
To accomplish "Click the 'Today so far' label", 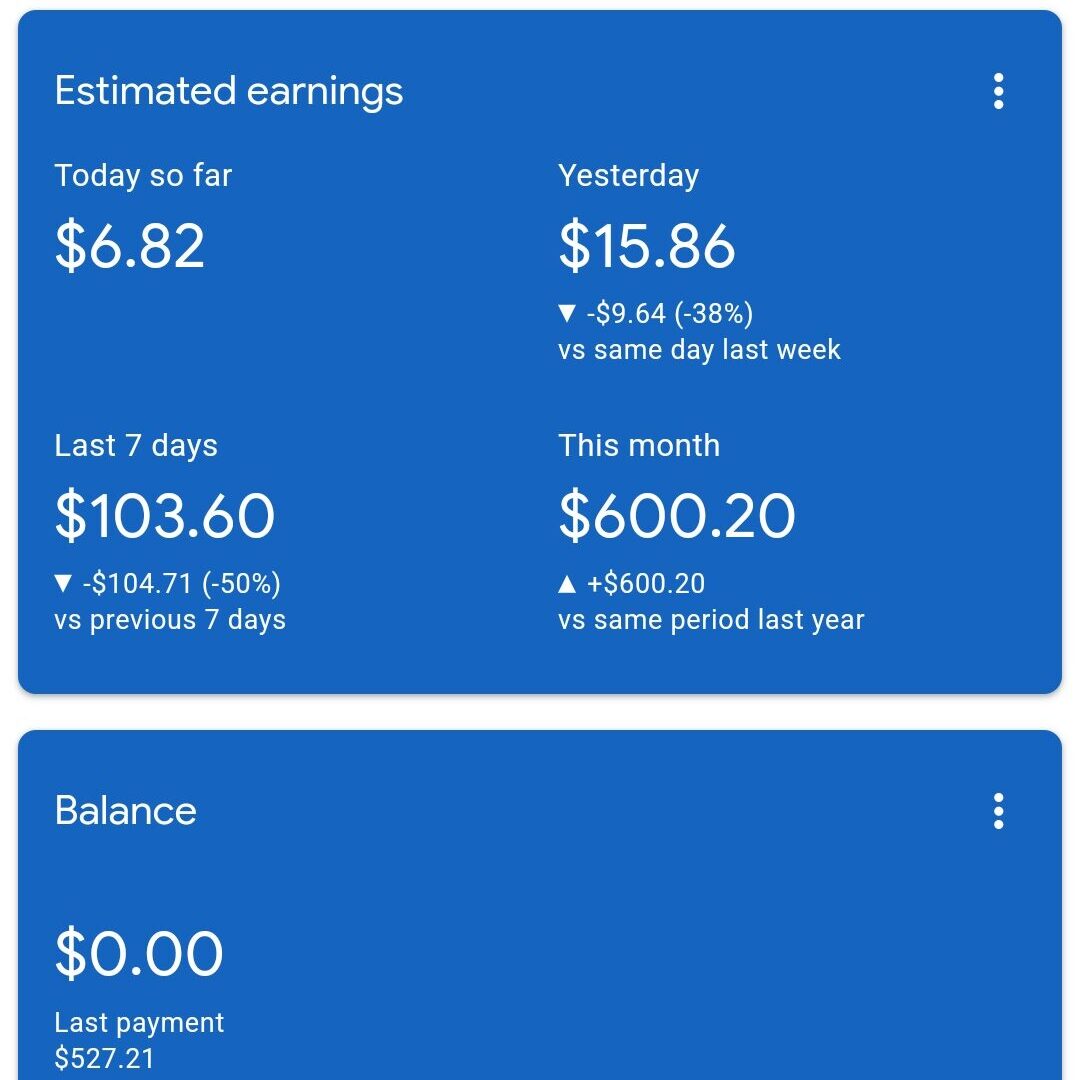I will coord(143,176).
